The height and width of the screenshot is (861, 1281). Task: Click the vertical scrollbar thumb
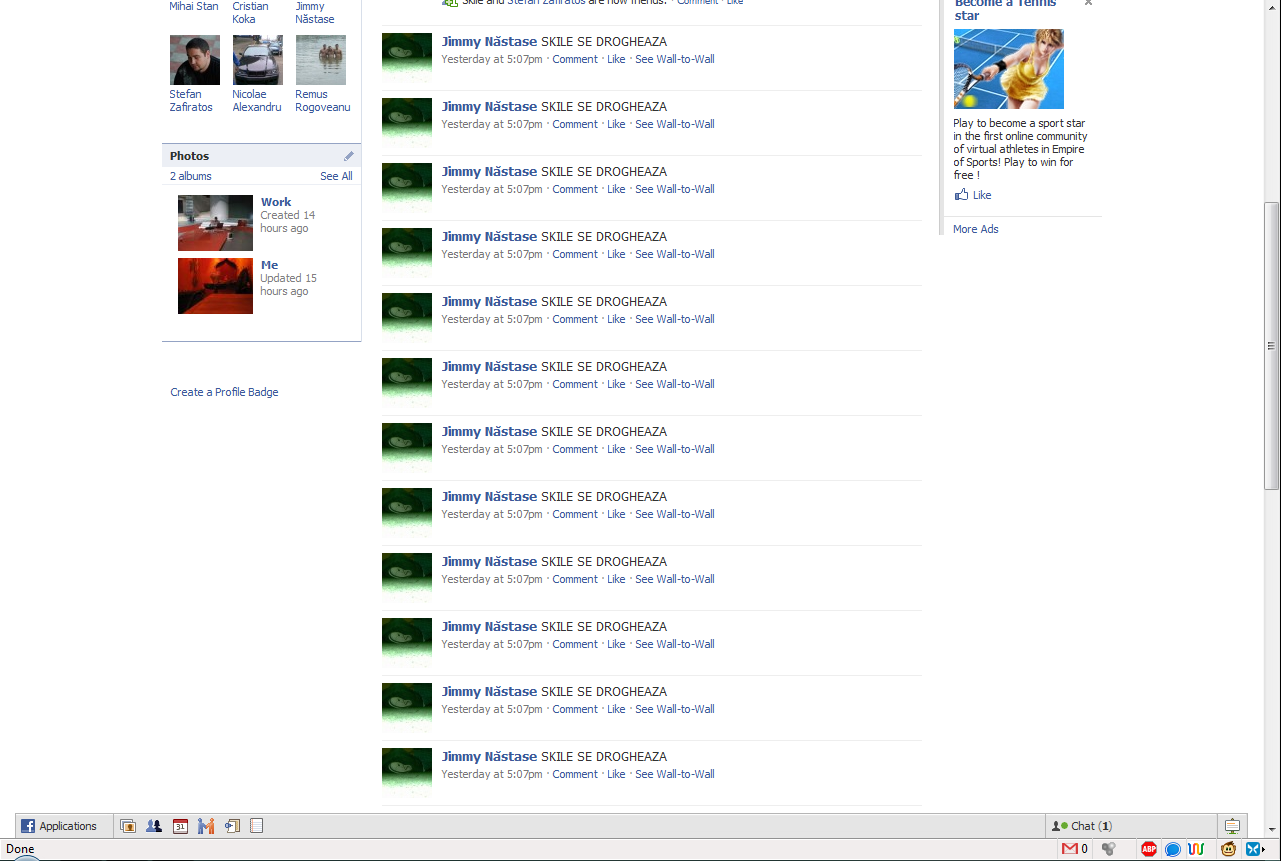[x=1272, y=346]
